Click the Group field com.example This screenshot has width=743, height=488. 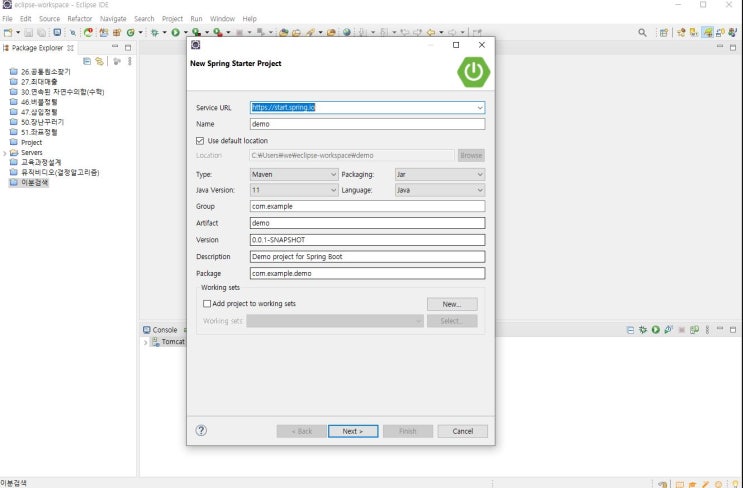click(367, 206)
